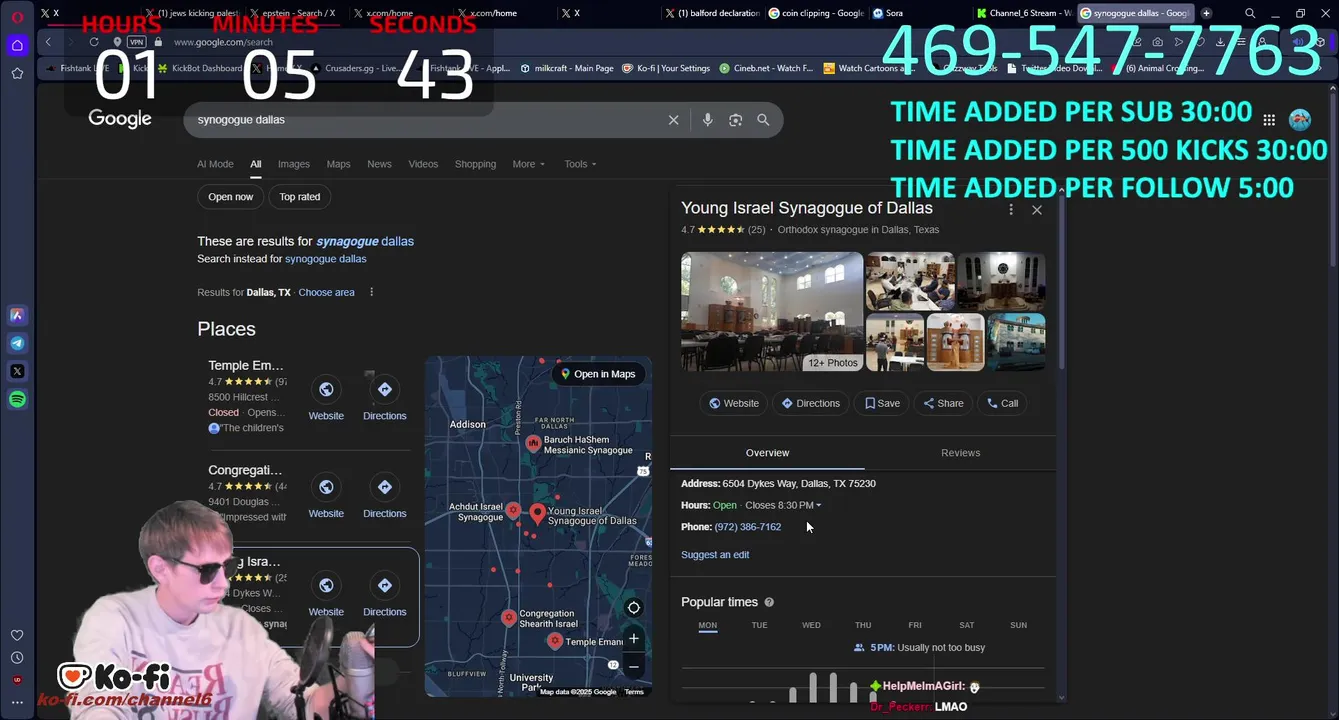Open history clock icon in the sidebar

(x=17, y=658)
